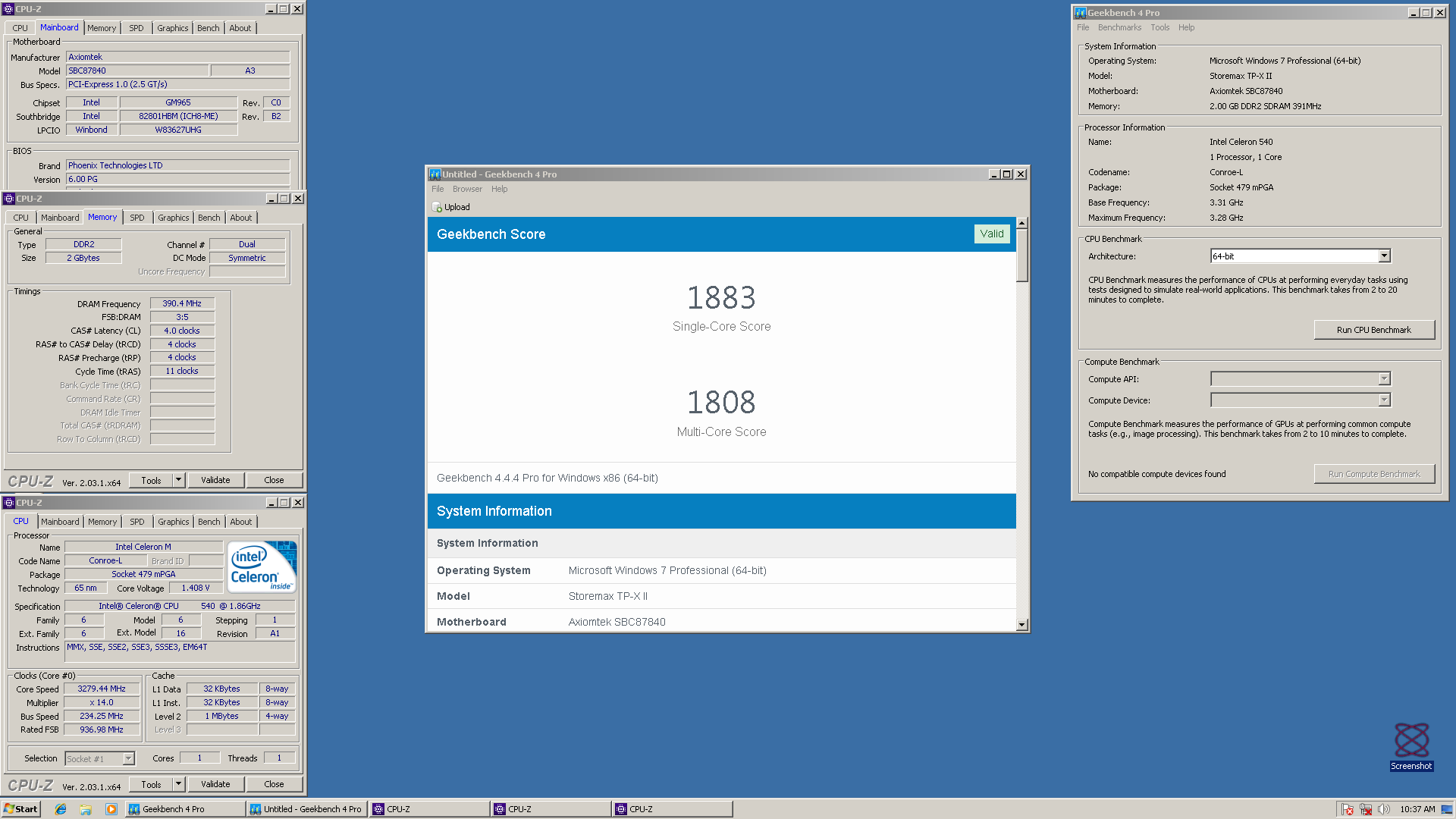Click the DRAM Frequency 390.4 MHz field

point(182,303)
